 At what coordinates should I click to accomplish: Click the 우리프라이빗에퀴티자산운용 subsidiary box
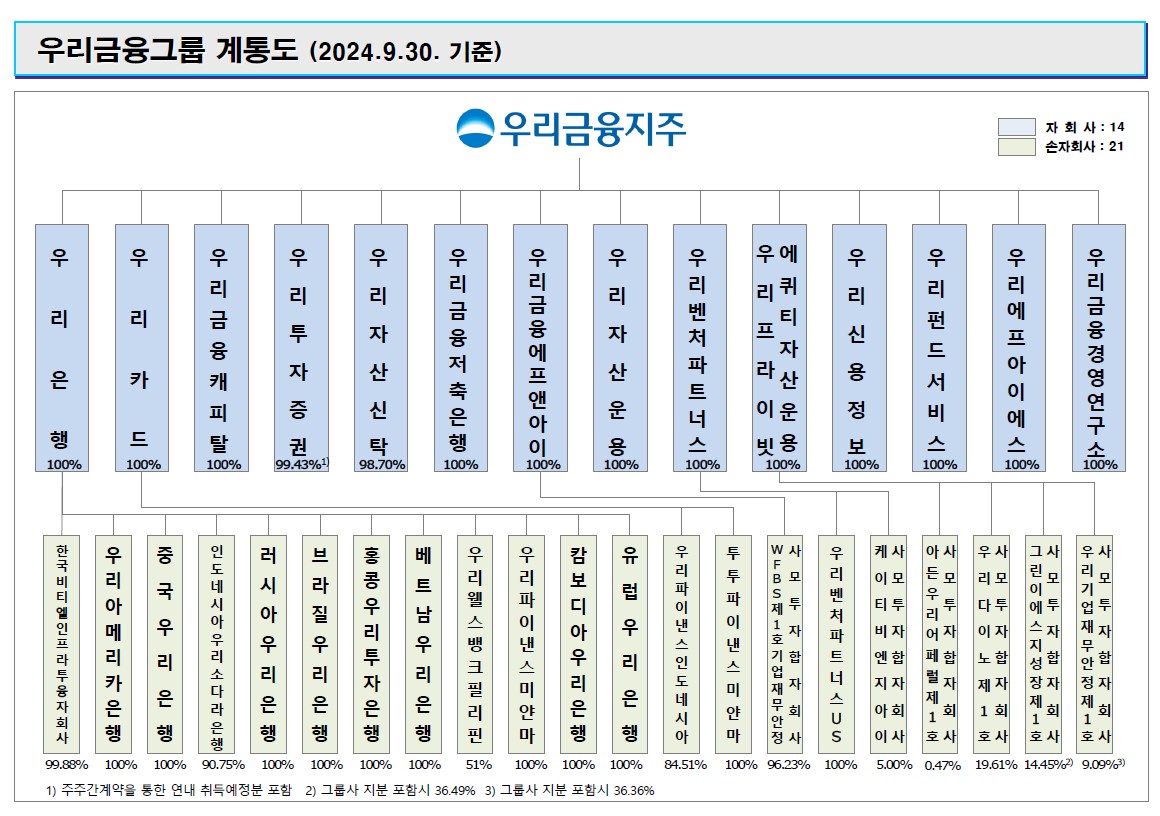tap(780, 348)
